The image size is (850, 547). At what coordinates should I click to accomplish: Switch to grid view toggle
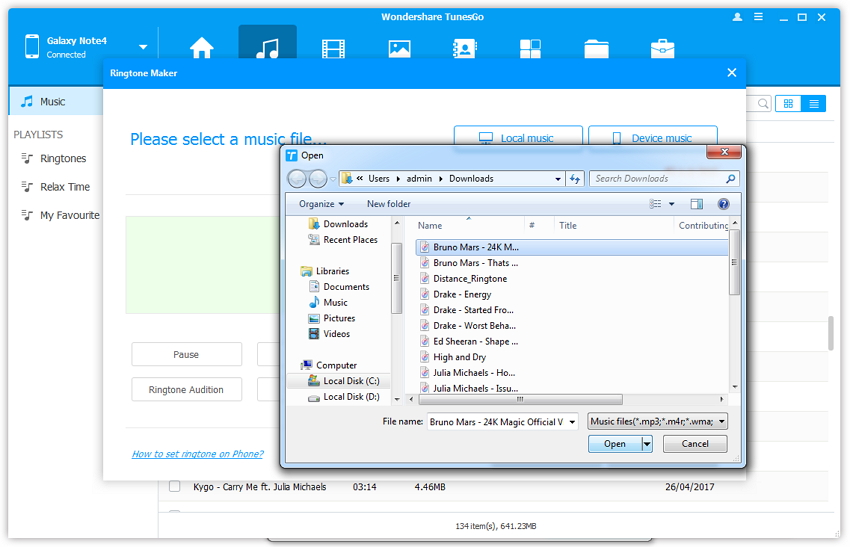pyautogui.click(x=788, y=103)
